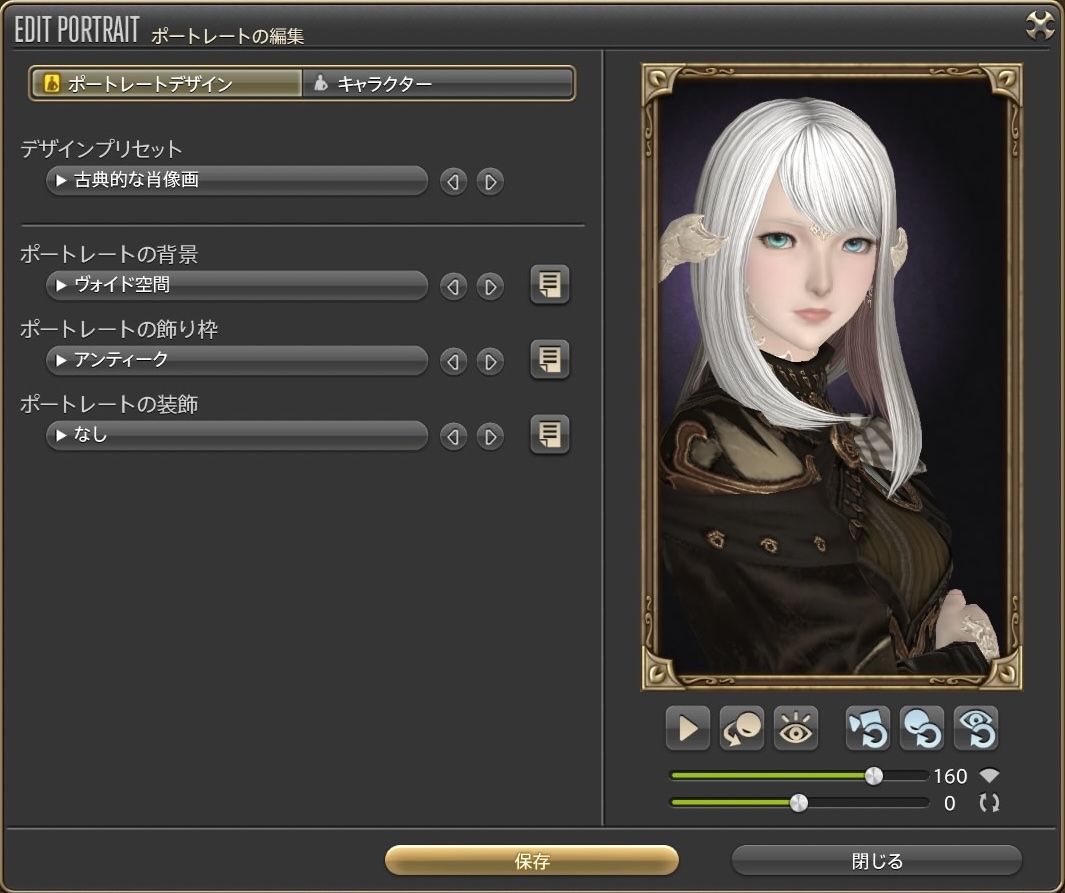Reset eye gaze direction icon
Viewport: 1065px width, 893px height.
[976, 729]
